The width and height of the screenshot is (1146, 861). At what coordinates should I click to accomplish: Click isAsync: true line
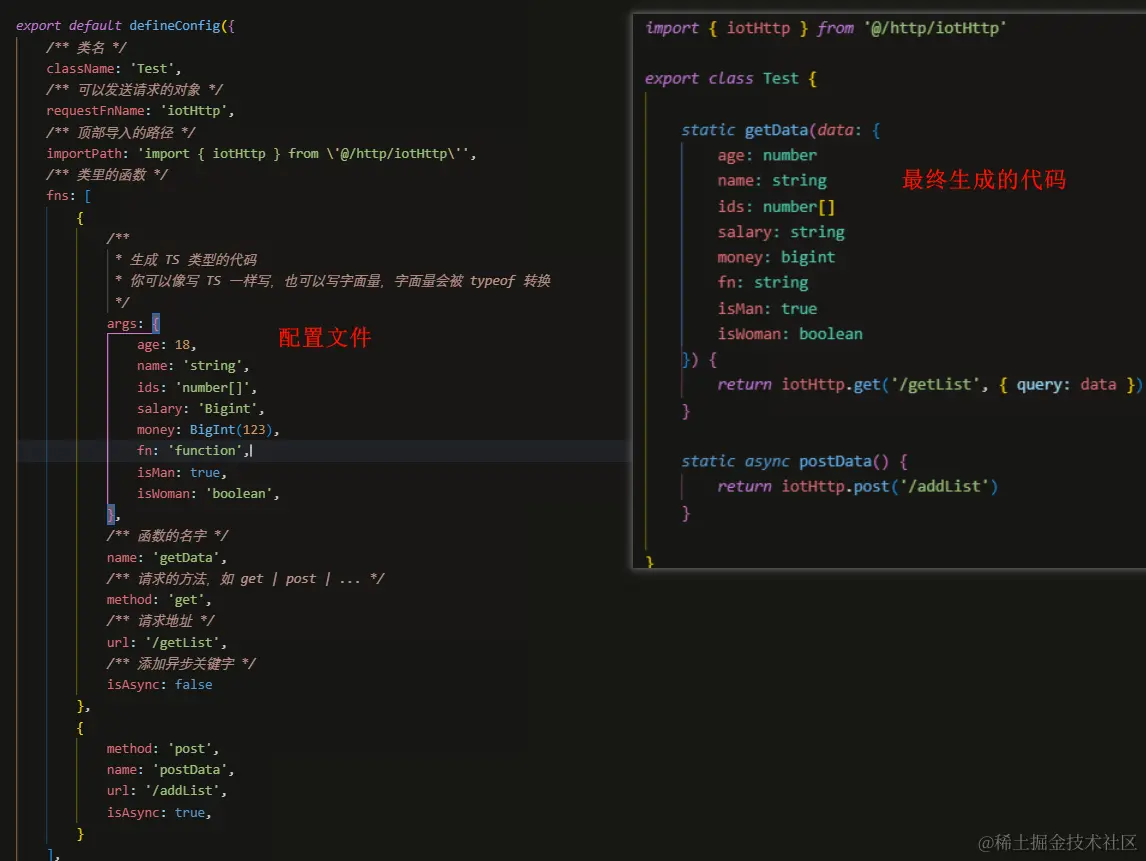coord(159,813)
